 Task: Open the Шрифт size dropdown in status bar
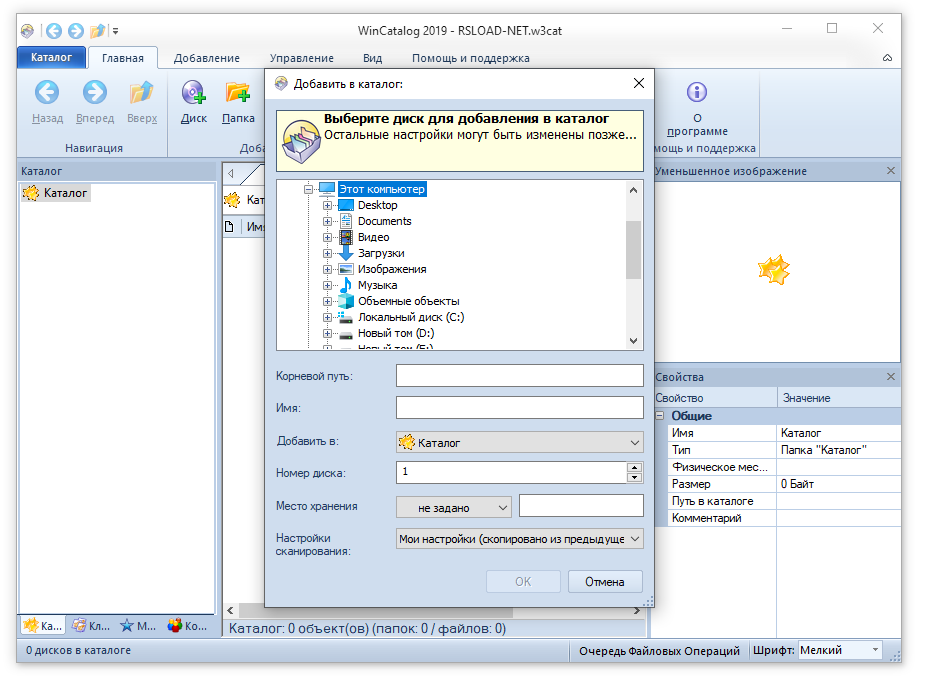(840, 650)
